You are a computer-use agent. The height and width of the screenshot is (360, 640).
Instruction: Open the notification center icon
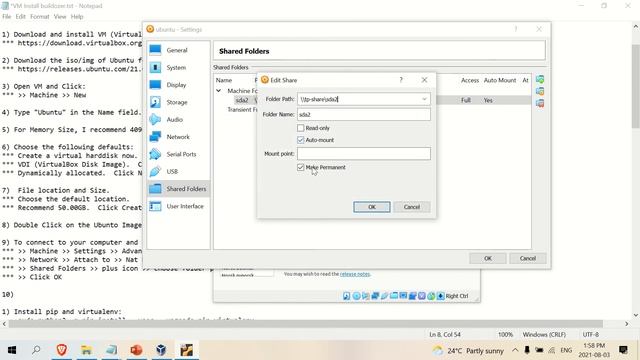[x=623, y=350]
